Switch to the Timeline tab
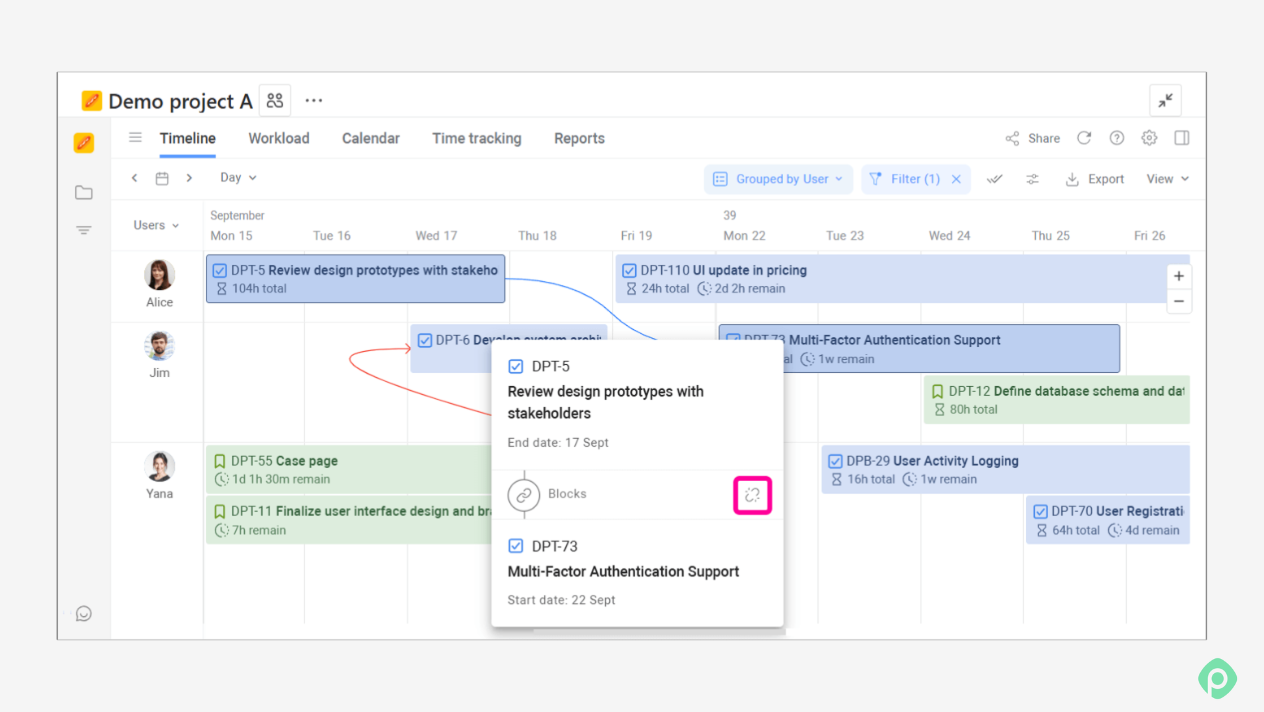 click(x=188, y=138)
